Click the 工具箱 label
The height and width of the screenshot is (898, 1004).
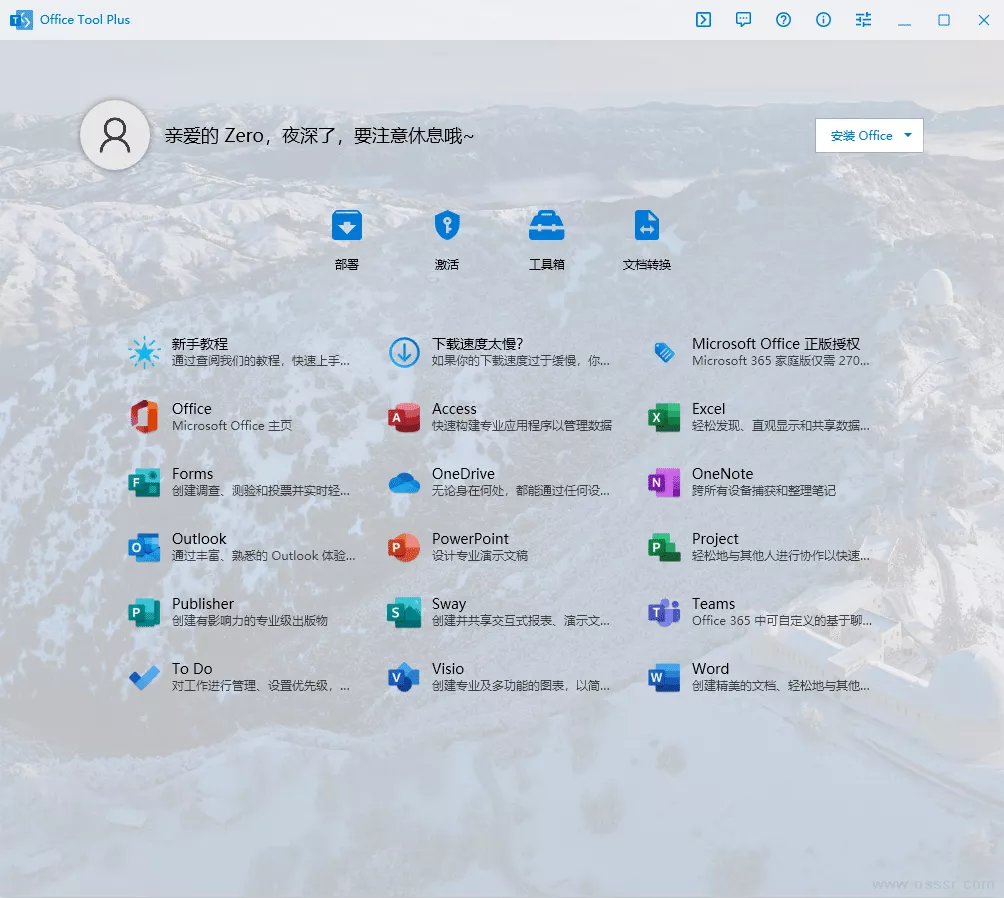(547, 265)
